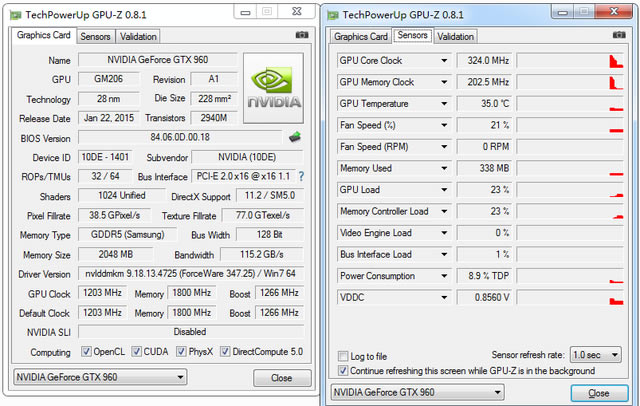Open GPU selector dropdown in Sensors window
The height and width of the screenshot is (406, 640).
click(x=418, y=393)
